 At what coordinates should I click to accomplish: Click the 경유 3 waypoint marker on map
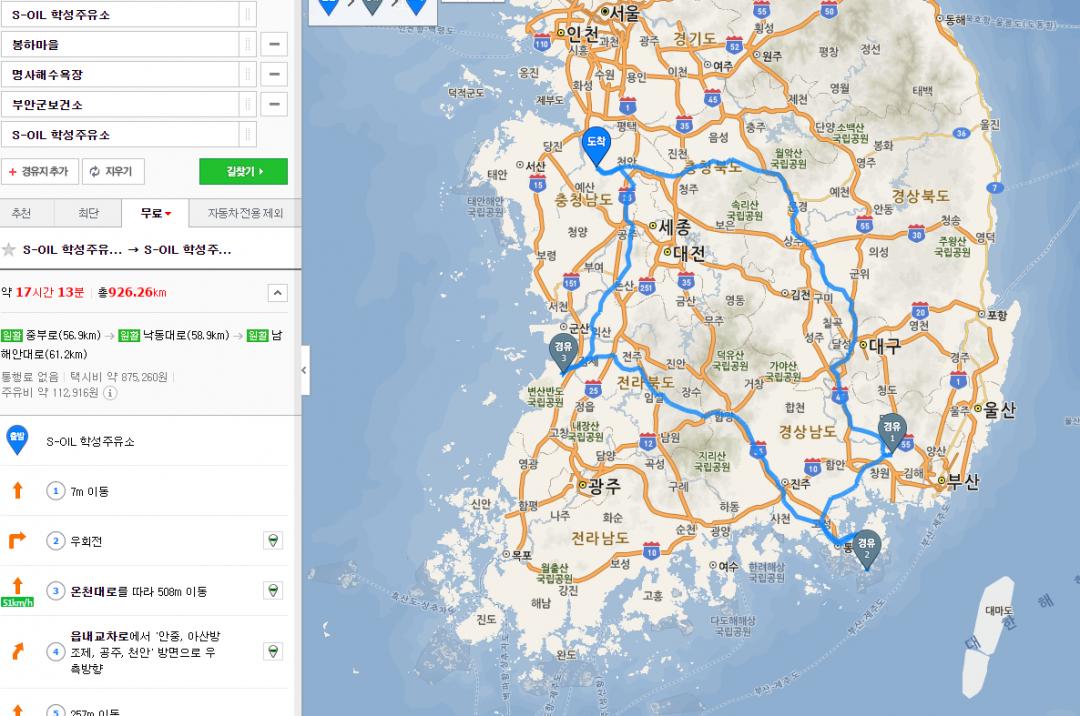click(564, 351)
